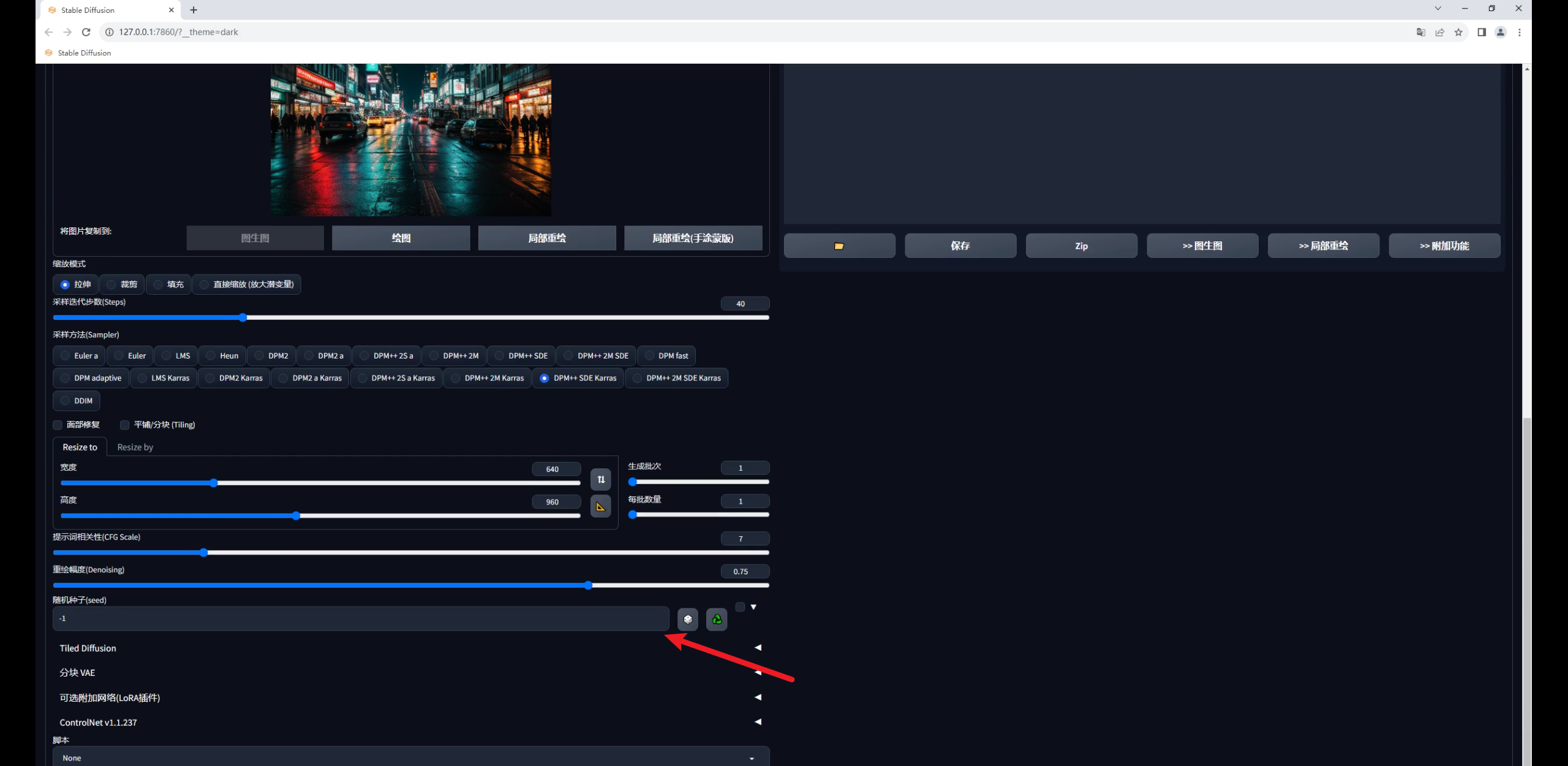Screen dimensions: 1568x766
Task: Choose the DPM fast sampler
Action: (666, 355)
